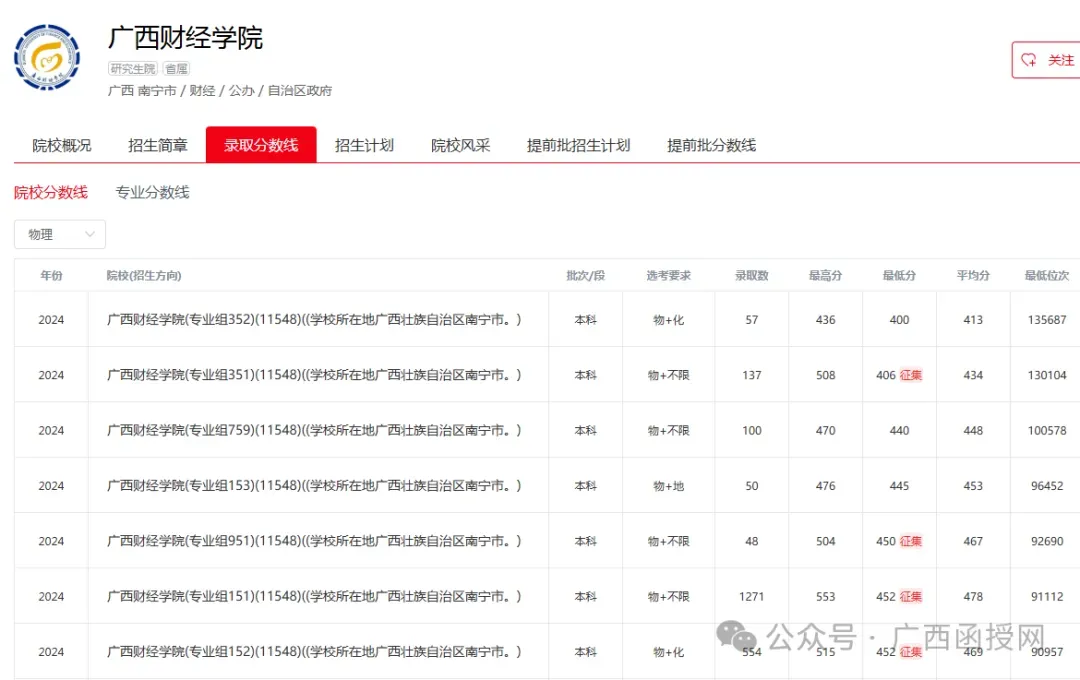Click the 录取数 column header

point(751,276)
